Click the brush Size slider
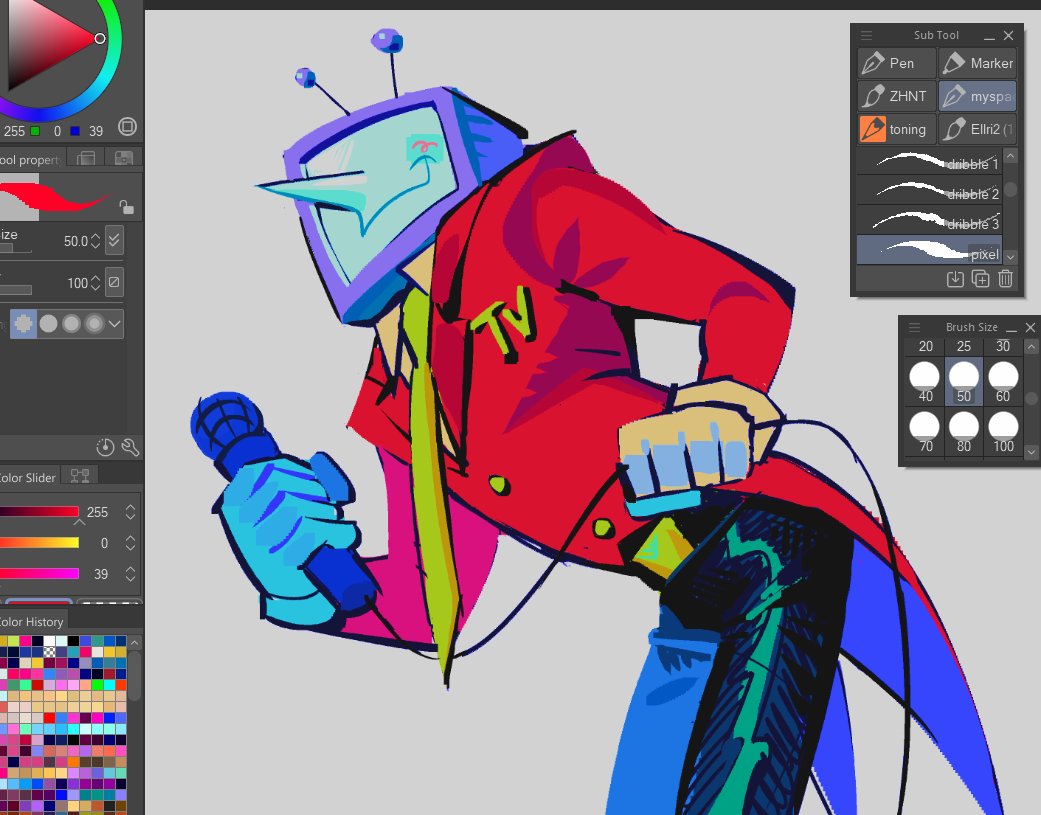 [16, 248]
